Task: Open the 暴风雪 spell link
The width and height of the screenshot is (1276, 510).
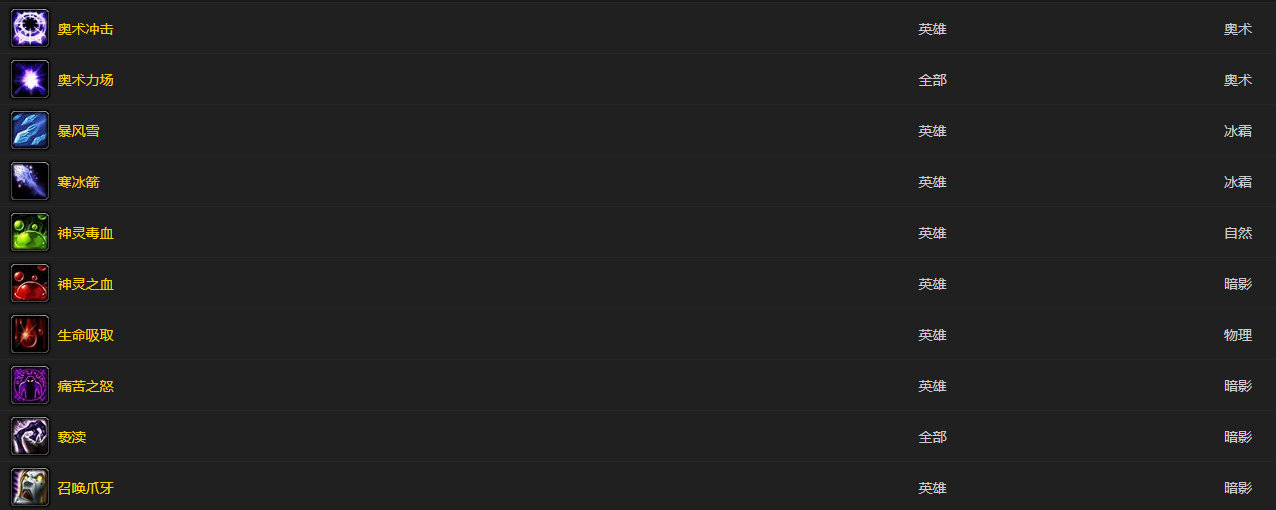Action: (78, 131)
